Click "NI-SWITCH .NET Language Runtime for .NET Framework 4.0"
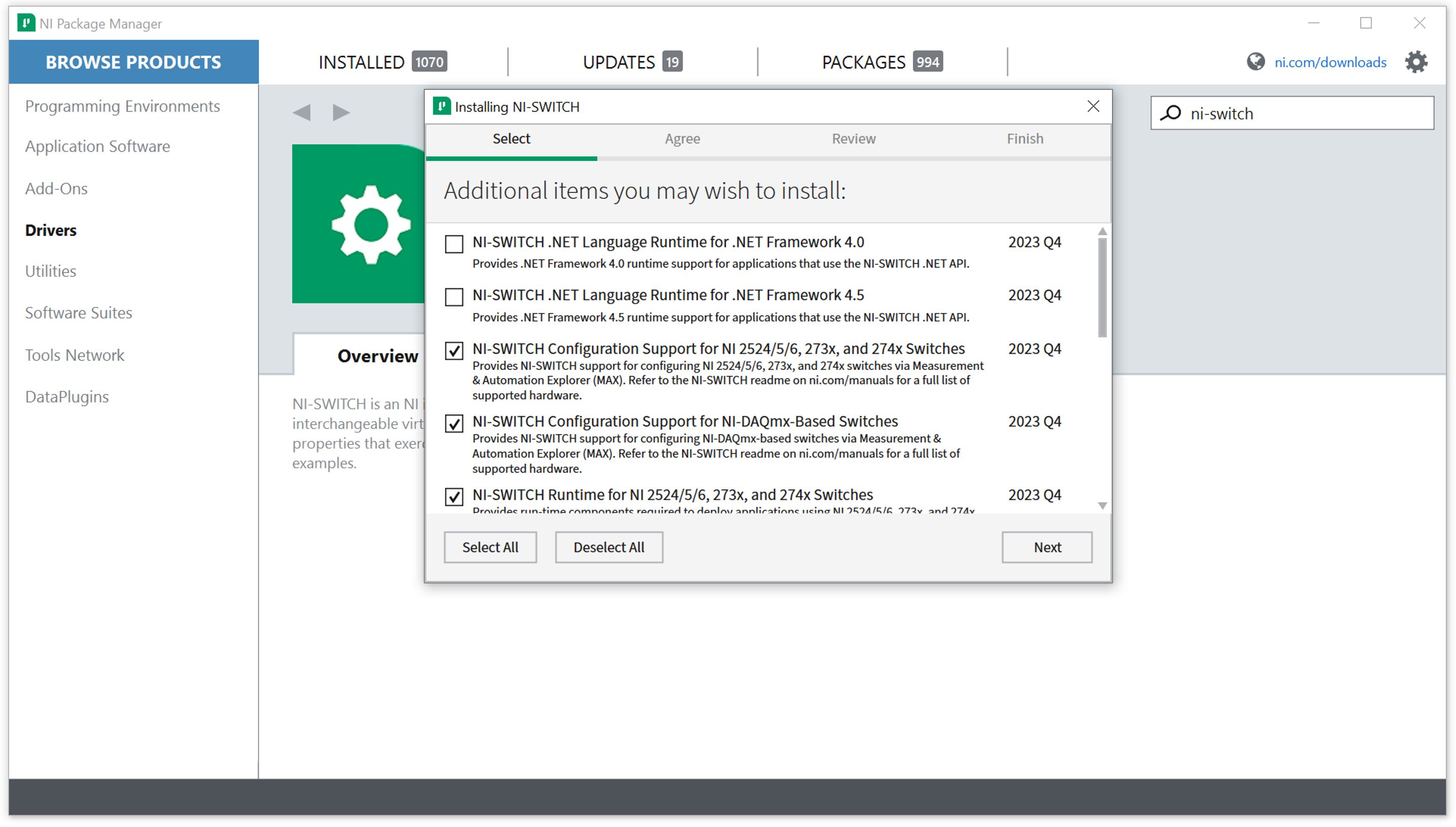This screenshot has width=1456, height=827. 668,242
